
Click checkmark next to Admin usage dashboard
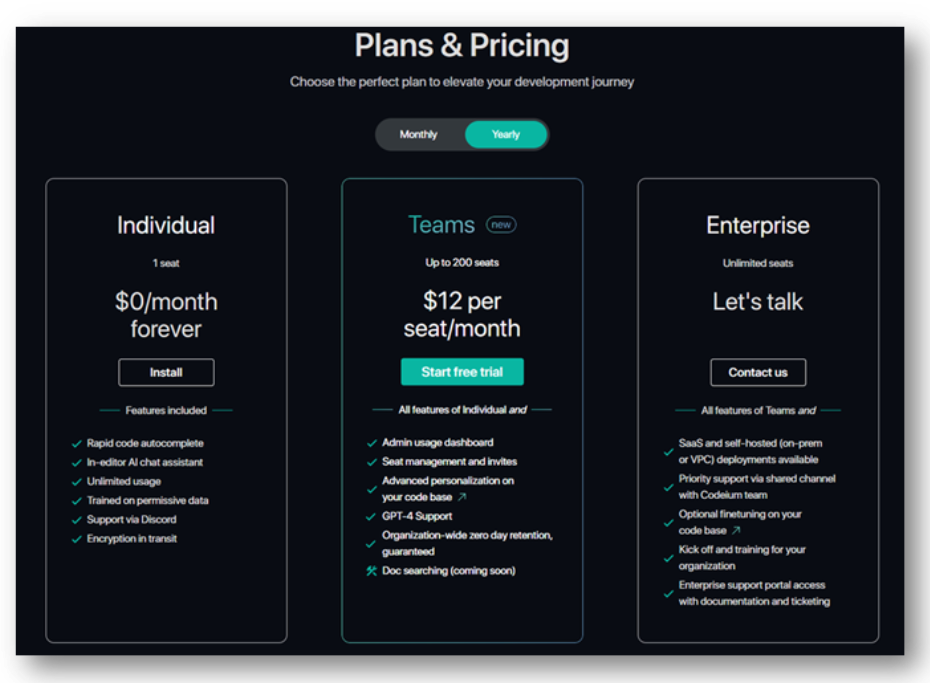[372, 443]
